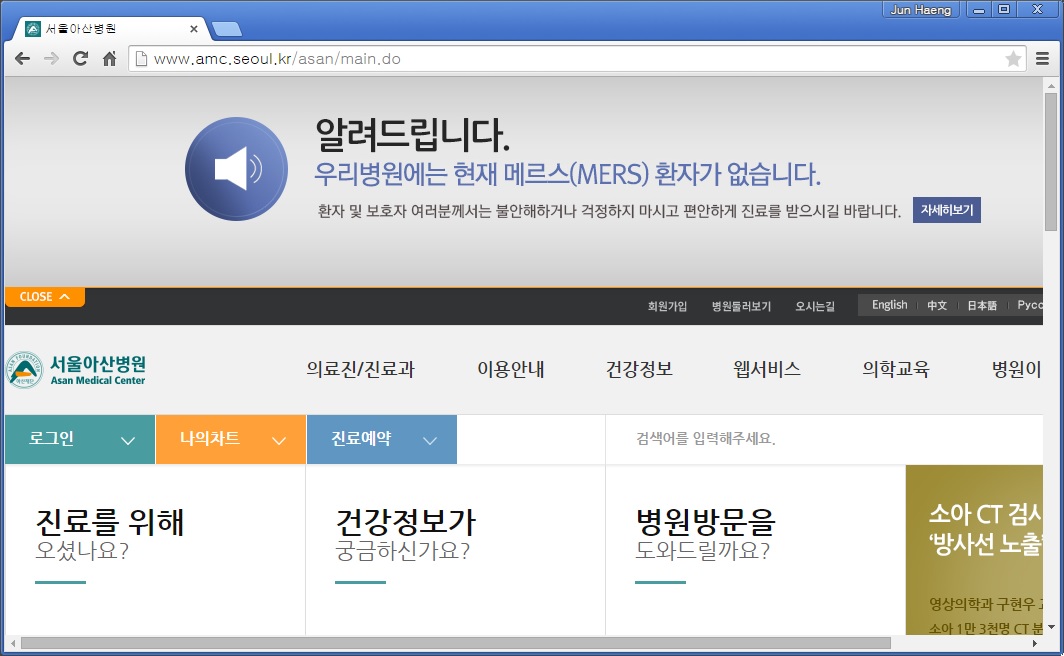Switch site language to 日本語
Image resolution: width=1064 pixels, height=656 pixels.
pos(982,305)
